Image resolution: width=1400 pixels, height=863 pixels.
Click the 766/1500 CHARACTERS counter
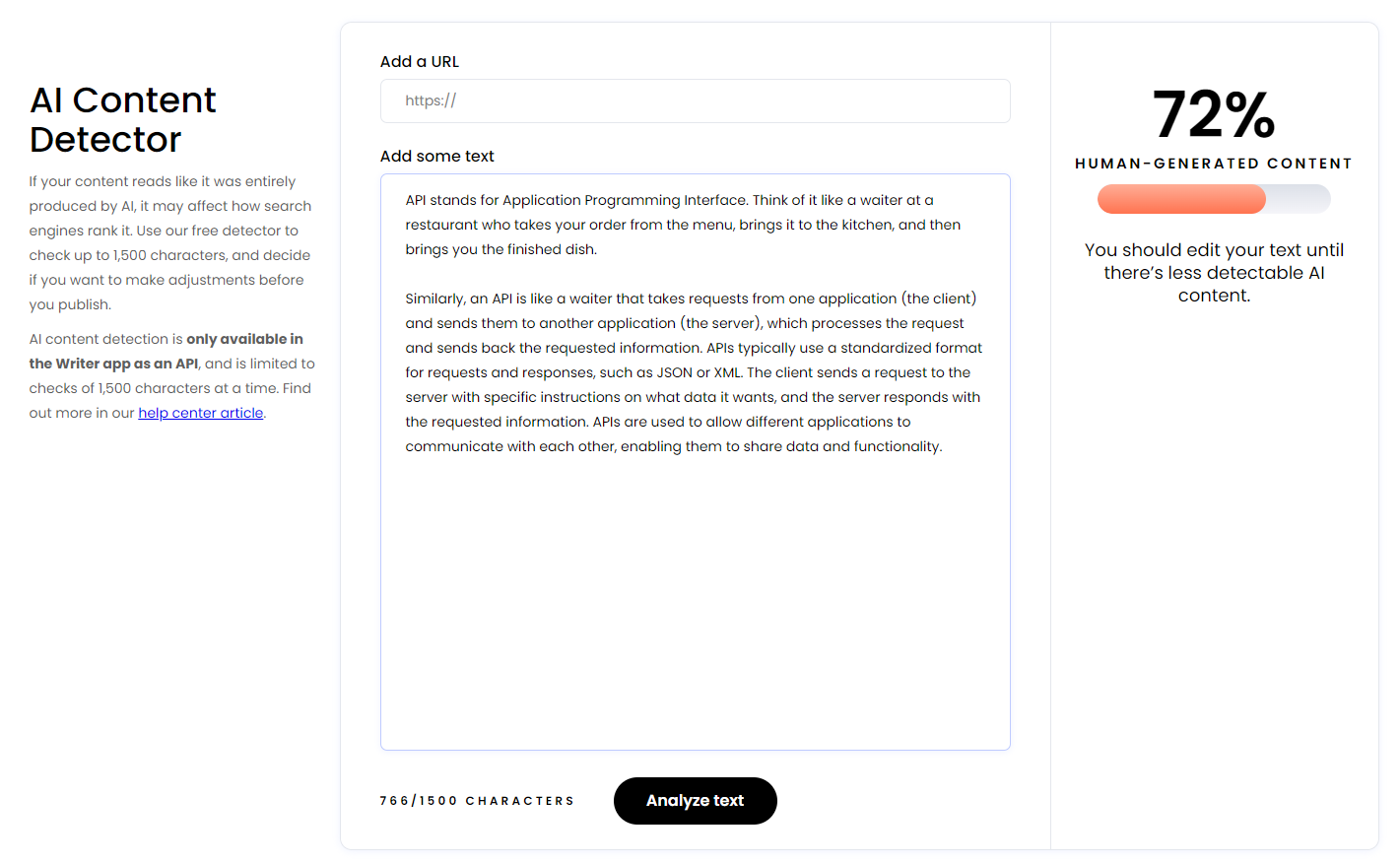coord(478,801)
